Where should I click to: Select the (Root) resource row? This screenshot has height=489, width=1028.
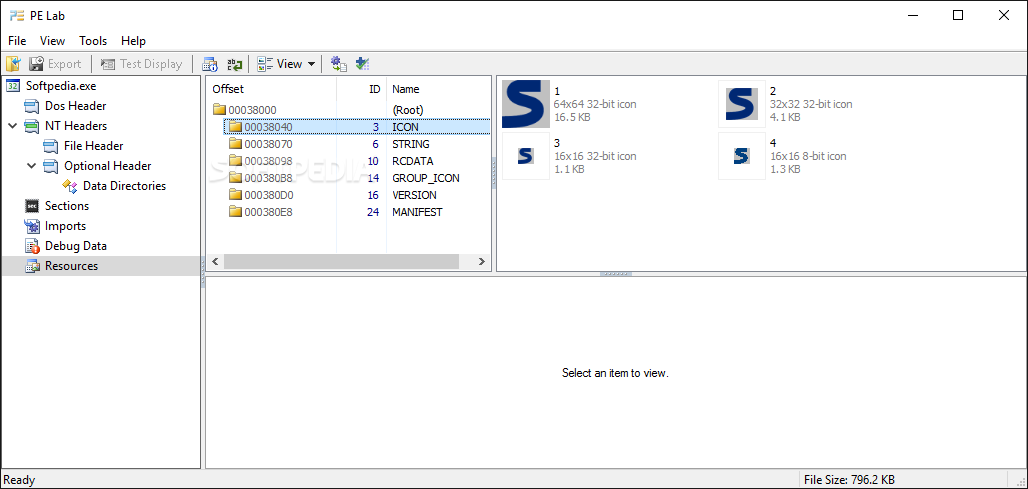tap(349, 109)
